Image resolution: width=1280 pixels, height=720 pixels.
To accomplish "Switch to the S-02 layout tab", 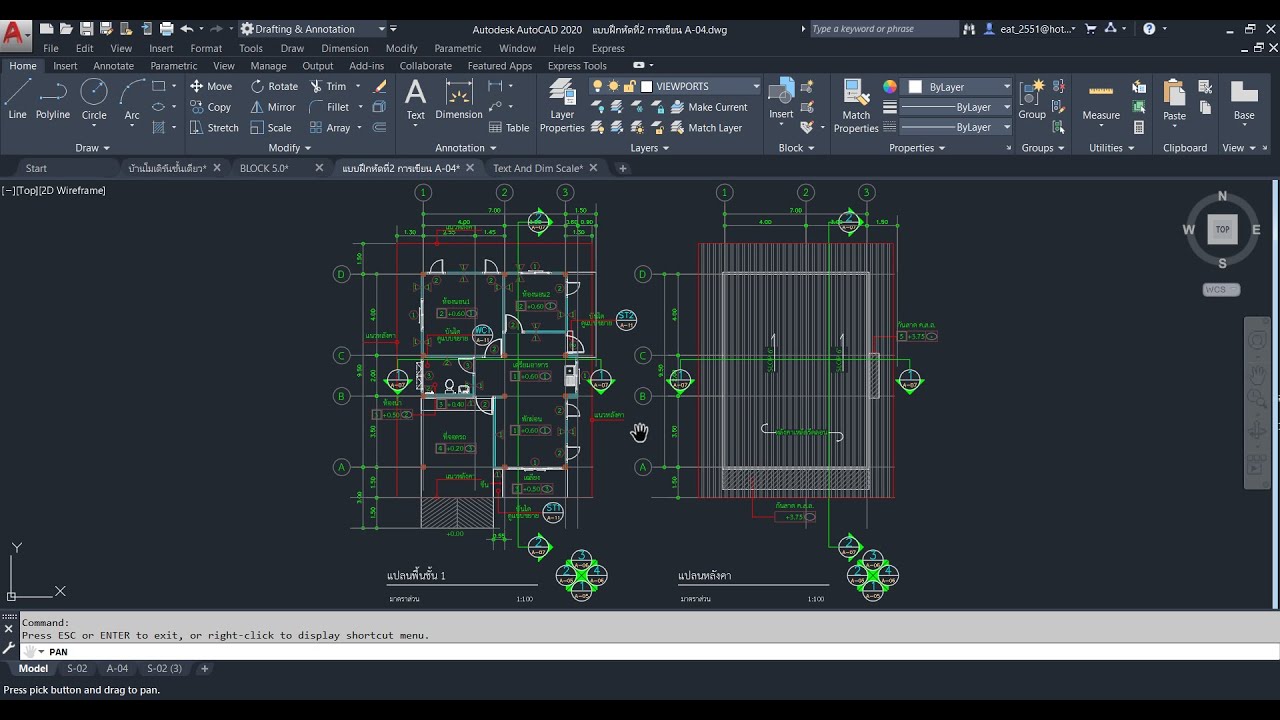I will point(77,668).
